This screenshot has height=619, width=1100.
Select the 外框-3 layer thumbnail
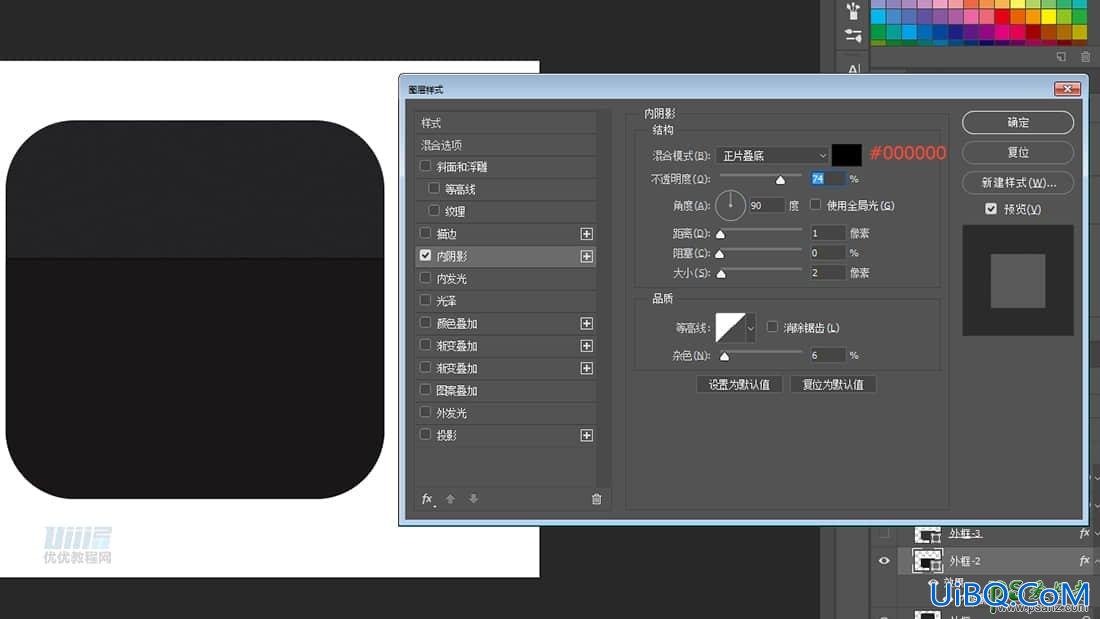(x=927, y=534)
